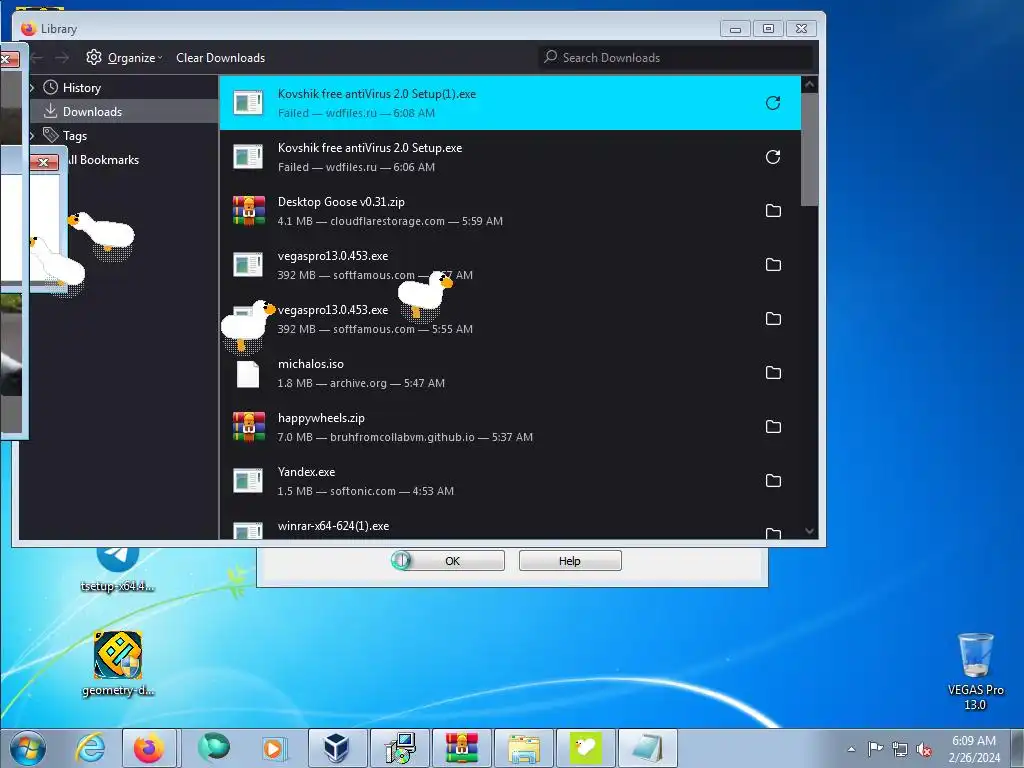Click the Downloads arrow icon in sidebar
This screenshot has height=768, width=1024.
pyautogui.click(x=50, y=111)
